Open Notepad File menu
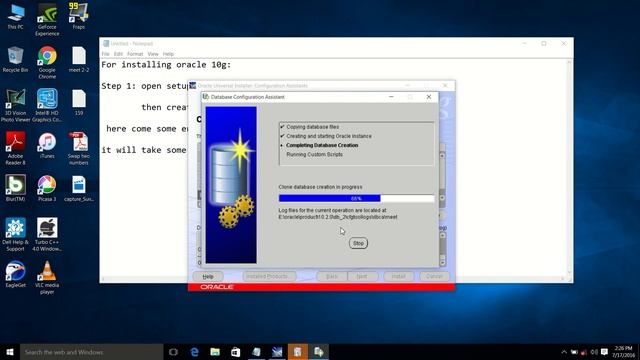The width and height of the screenshot is (640, 360). coord(105,54)
